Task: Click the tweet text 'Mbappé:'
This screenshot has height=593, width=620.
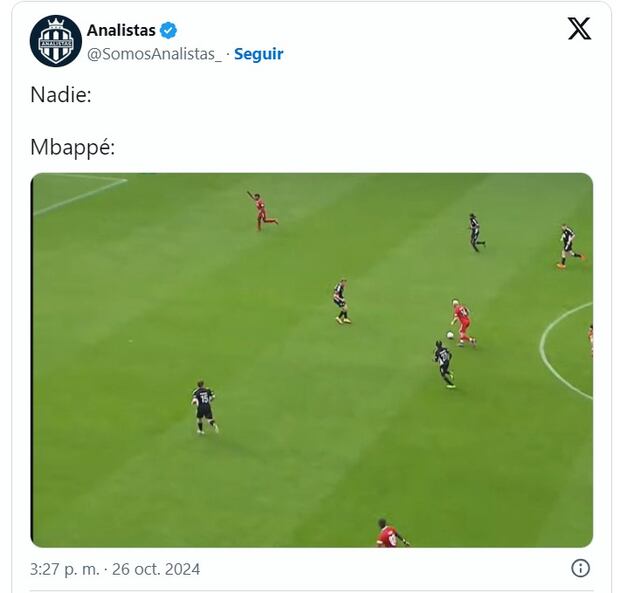Action: coord(73,147)
